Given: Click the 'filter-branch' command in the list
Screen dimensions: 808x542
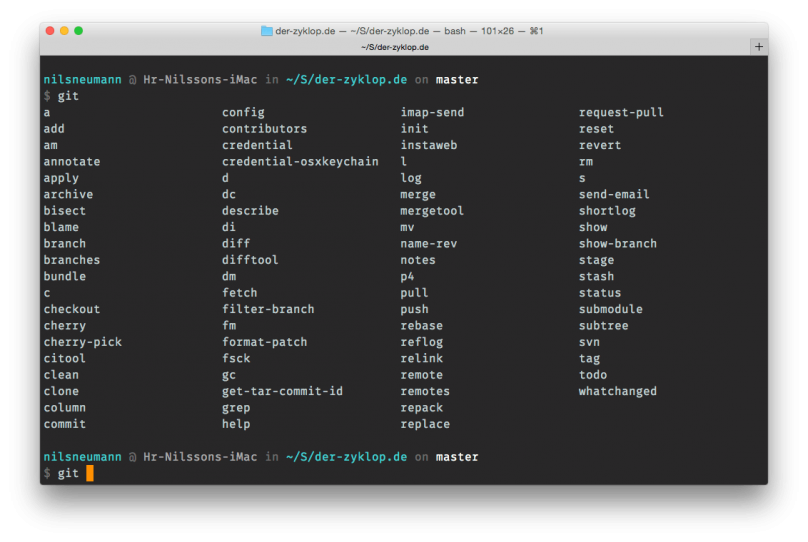Looking at the screenshot, I should pyautogui.click(x=268, y=309).
